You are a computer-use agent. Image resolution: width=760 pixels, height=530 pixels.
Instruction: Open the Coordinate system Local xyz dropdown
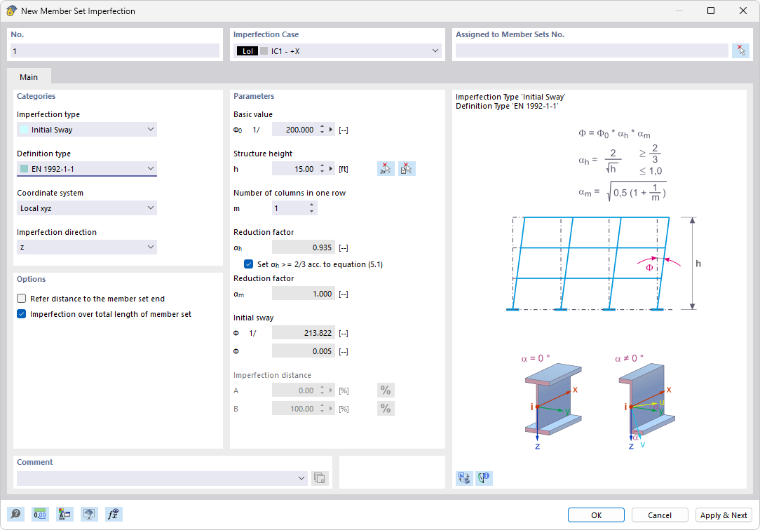coord(151,208)
